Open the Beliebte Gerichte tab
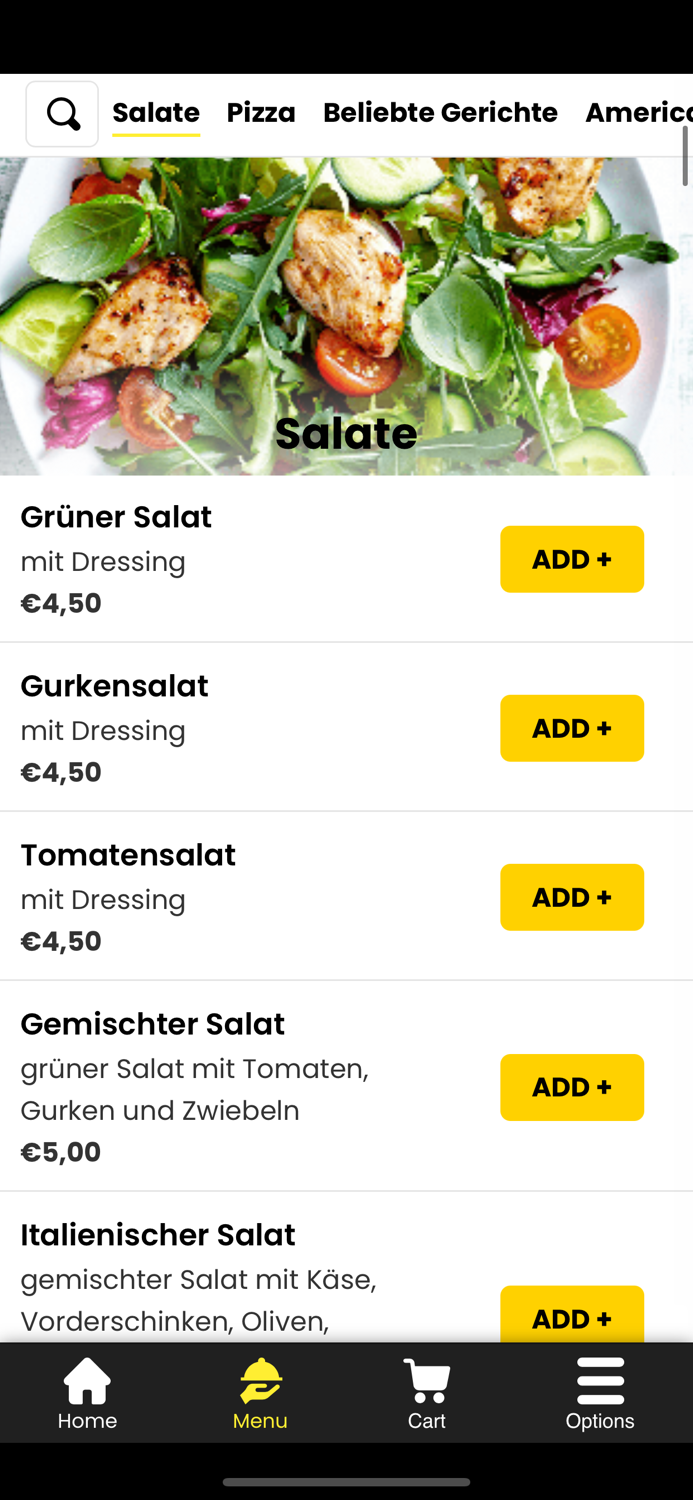Image resolution: width=693 pixels, height=1500 pixels. pyautogui.click(x=440, y=113)
